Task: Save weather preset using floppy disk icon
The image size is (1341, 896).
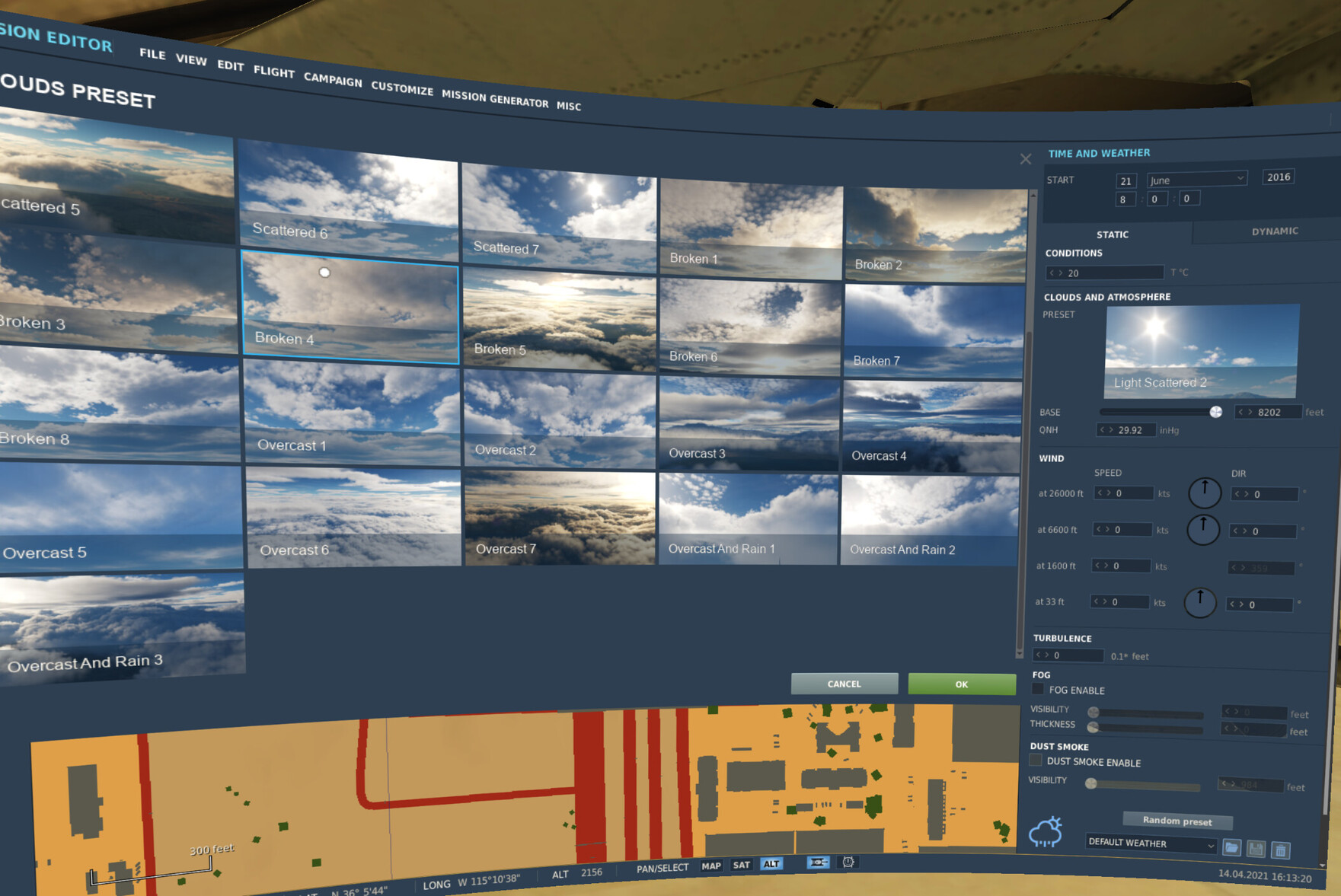Action: pyautogui.click(x=1256, y=849)
